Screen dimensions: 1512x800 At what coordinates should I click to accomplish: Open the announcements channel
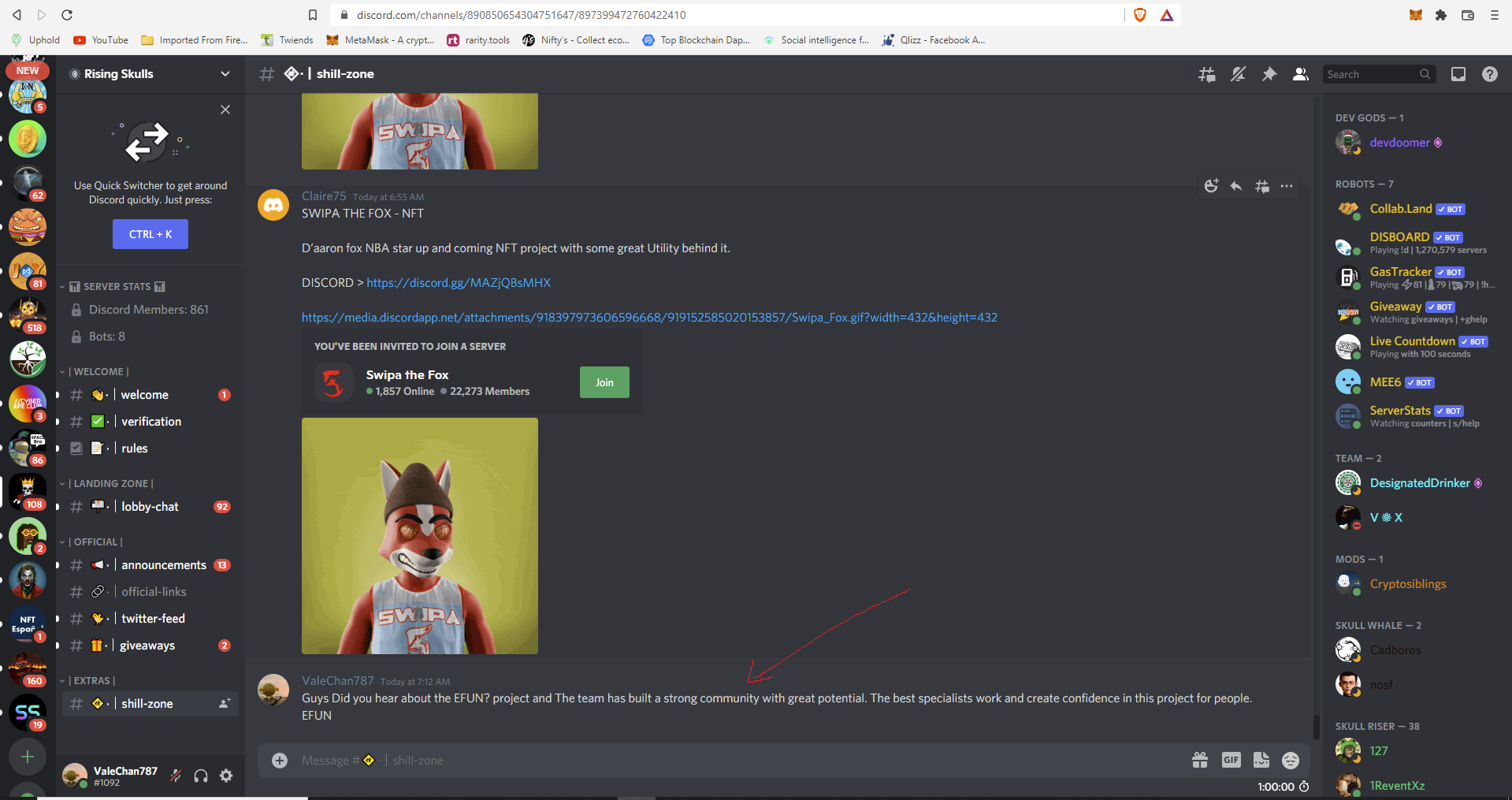pos(150,565)
